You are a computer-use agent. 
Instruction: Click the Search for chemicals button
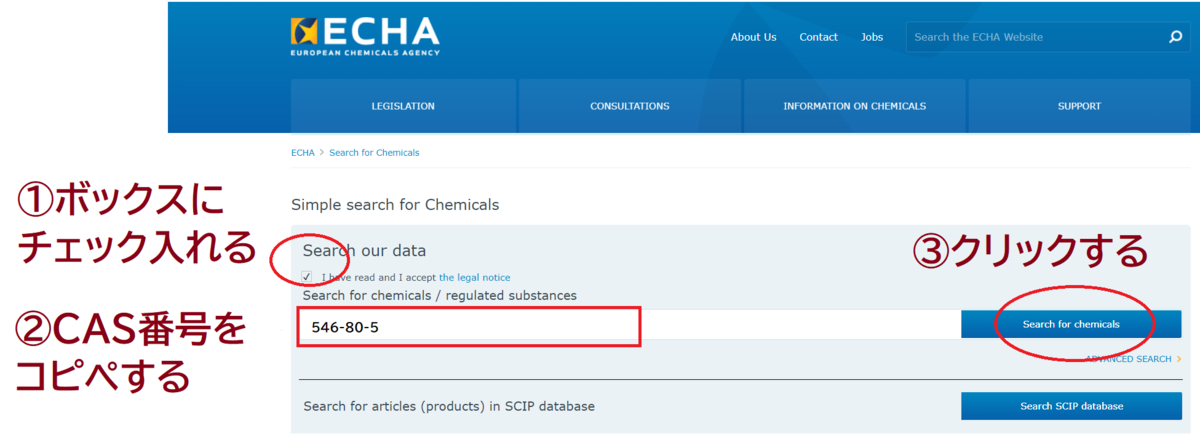[1071, 324]
